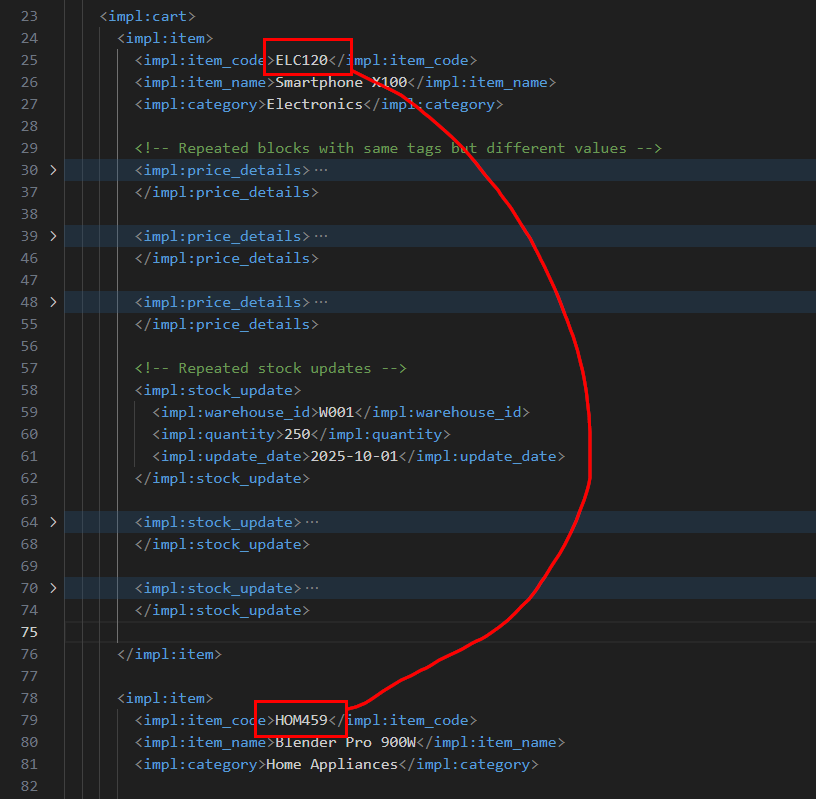Click the opening impl:stock_update tag on line 58

click(218, 390)
